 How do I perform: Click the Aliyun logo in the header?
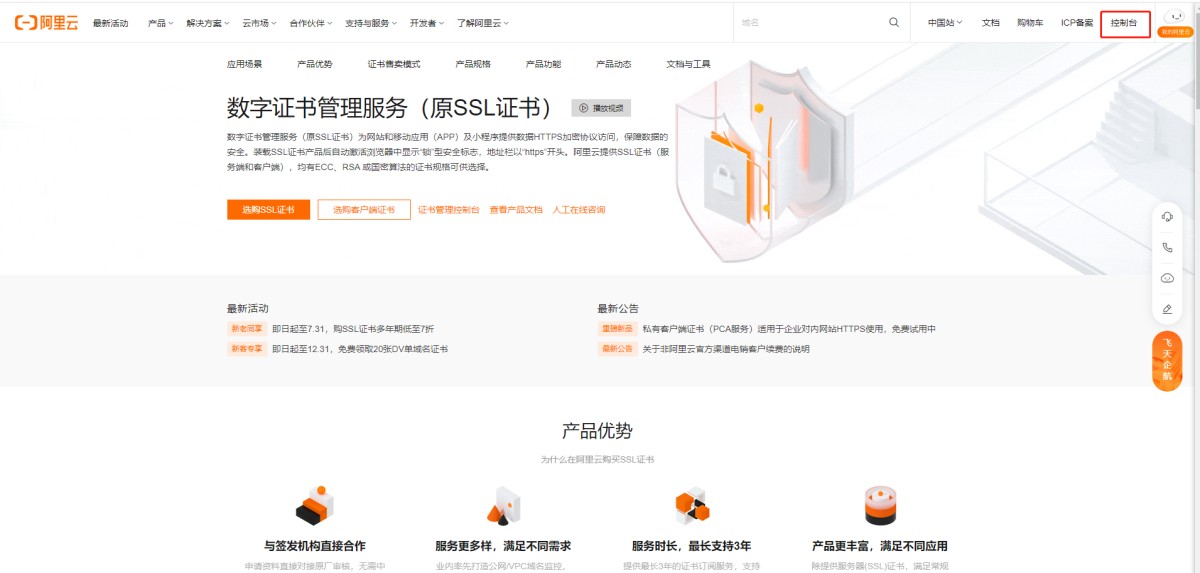pyautogui.click(x=46, y=23)
